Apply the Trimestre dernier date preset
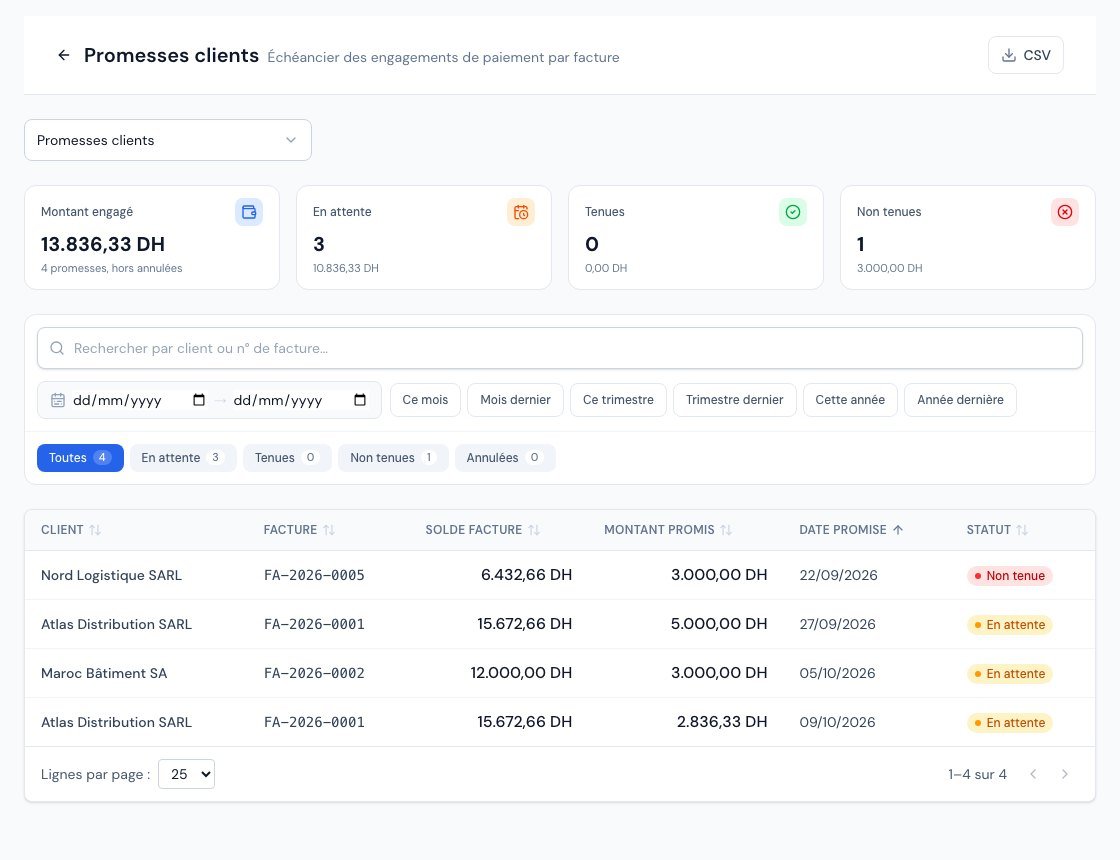Screen dimensions: 1120x860 pos(734,400)
